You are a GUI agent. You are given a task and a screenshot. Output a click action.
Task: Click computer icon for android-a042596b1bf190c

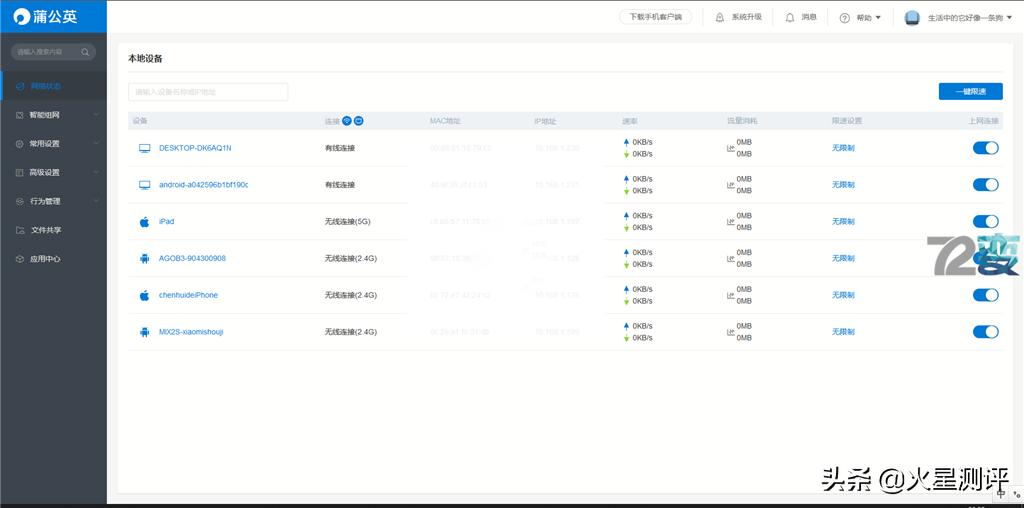point(144,185)
